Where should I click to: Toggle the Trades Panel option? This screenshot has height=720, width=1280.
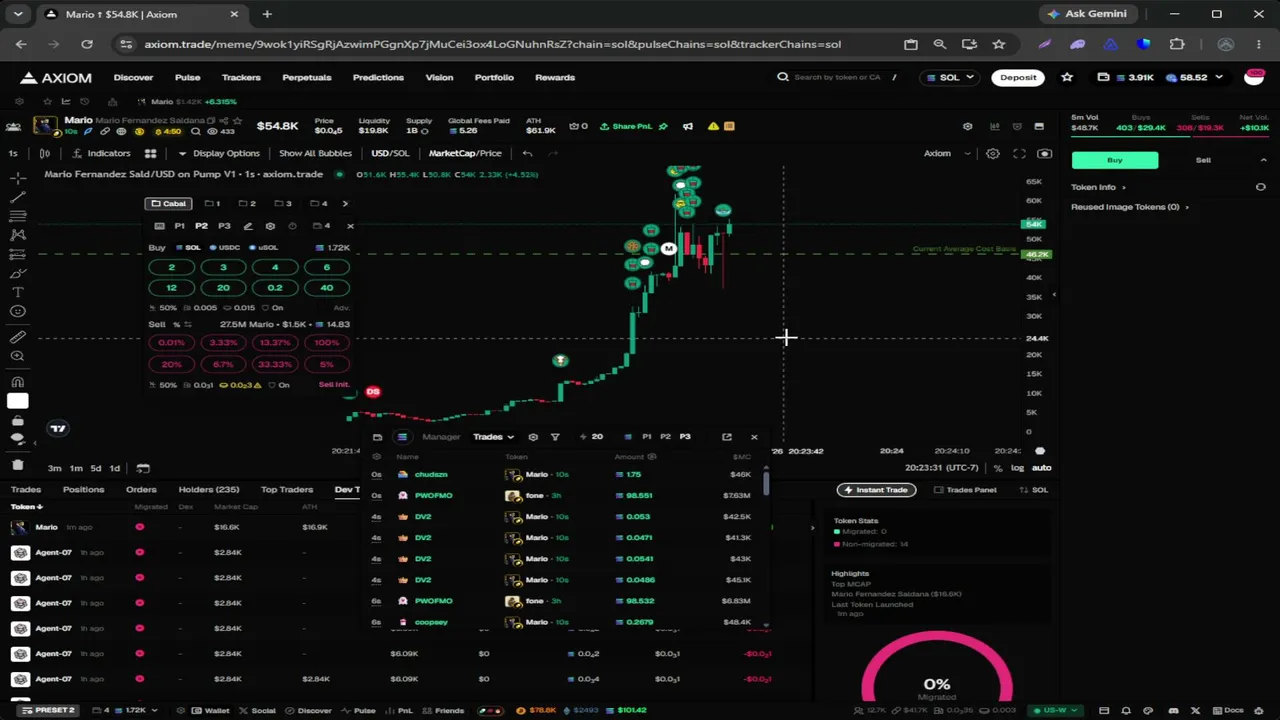click(x=964, y=490)
